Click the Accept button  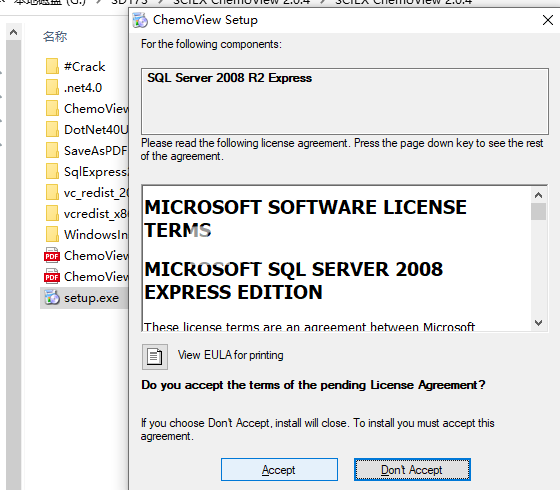click(x=279, y=470)
